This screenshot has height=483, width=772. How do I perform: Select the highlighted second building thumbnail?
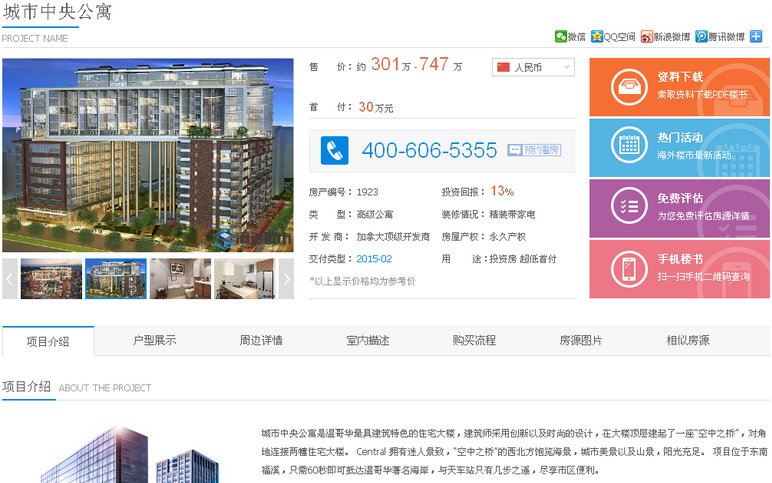[x=116, y=279]
